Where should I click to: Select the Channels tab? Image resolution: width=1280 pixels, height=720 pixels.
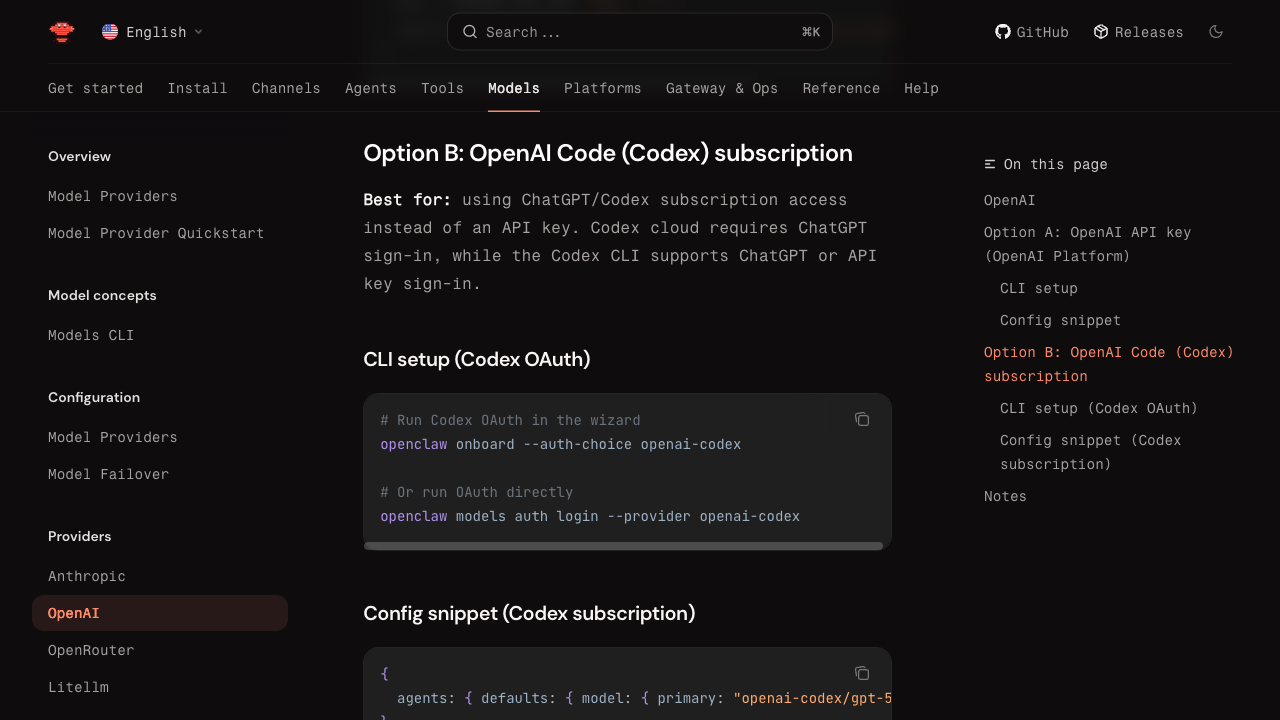point(286,88)
